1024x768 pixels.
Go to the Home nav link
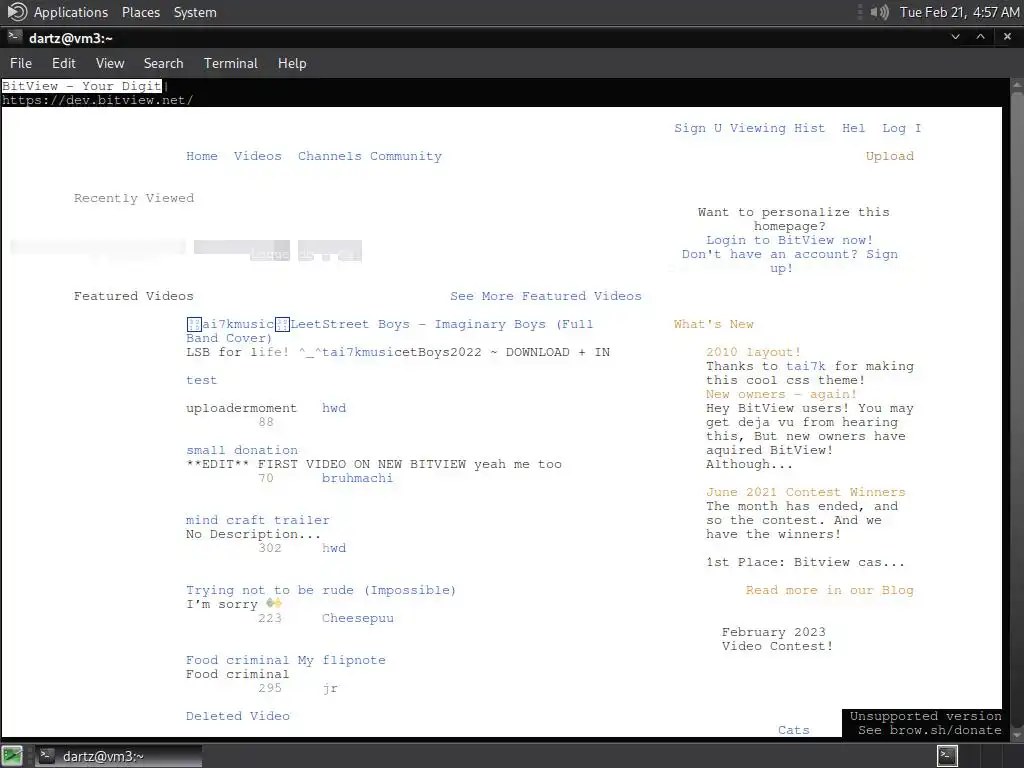click(202, 156)
